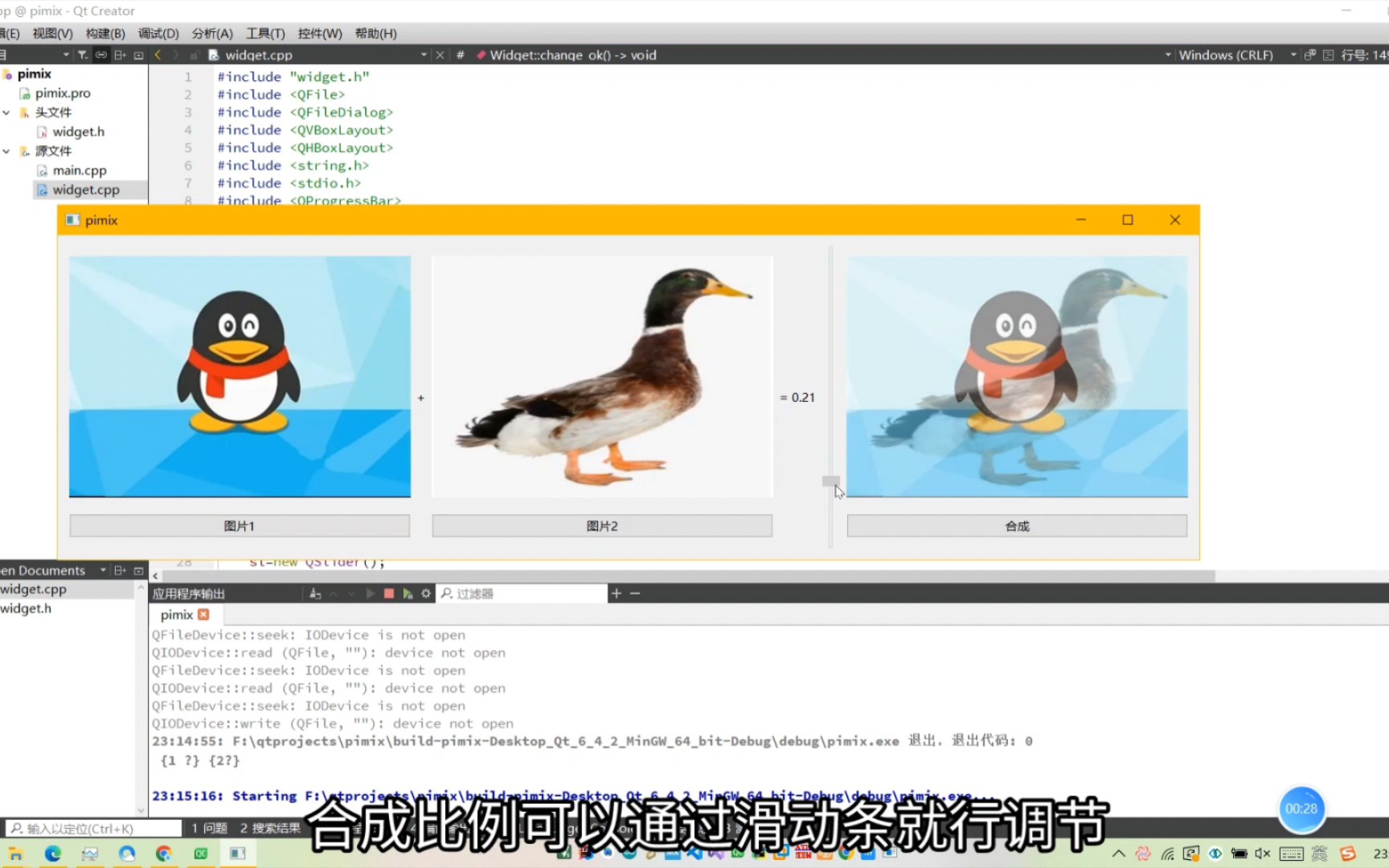Click the filter tree icon in Projects pane

click(82, 55)
